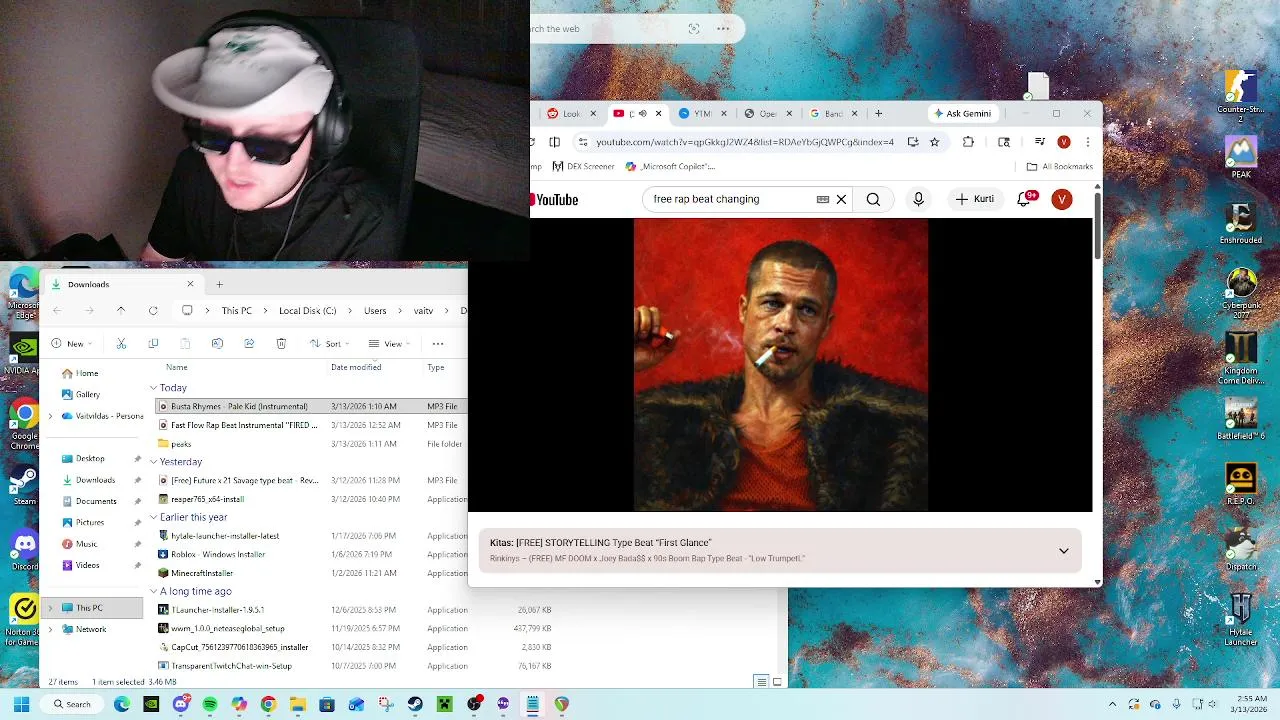This screenshot has height=720, width=1280.
Task: Open Counter-Strike 2 desktop icon
Action: pos(1241,97)
